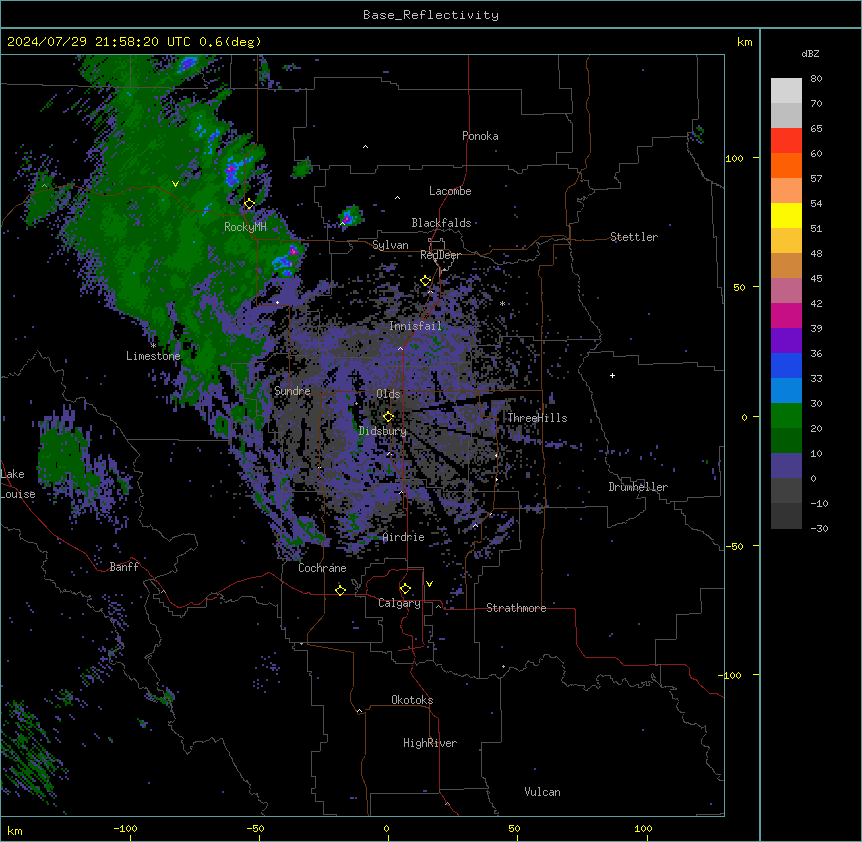Click the Blackfalds city label

[x=441, y=223]
